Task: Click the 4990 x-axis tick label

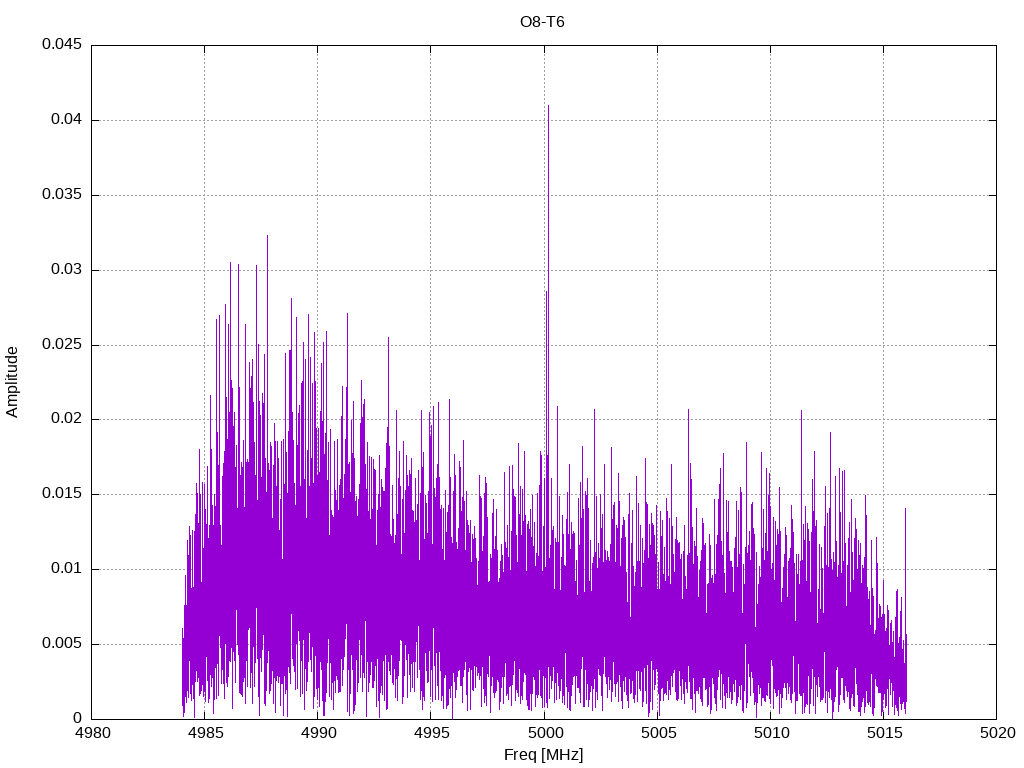Action: 318,733
